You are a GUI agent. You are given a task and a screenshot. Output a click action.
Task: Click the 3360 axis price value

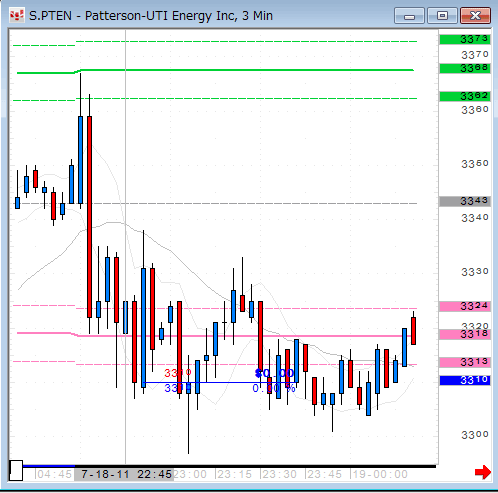point(475,110)
